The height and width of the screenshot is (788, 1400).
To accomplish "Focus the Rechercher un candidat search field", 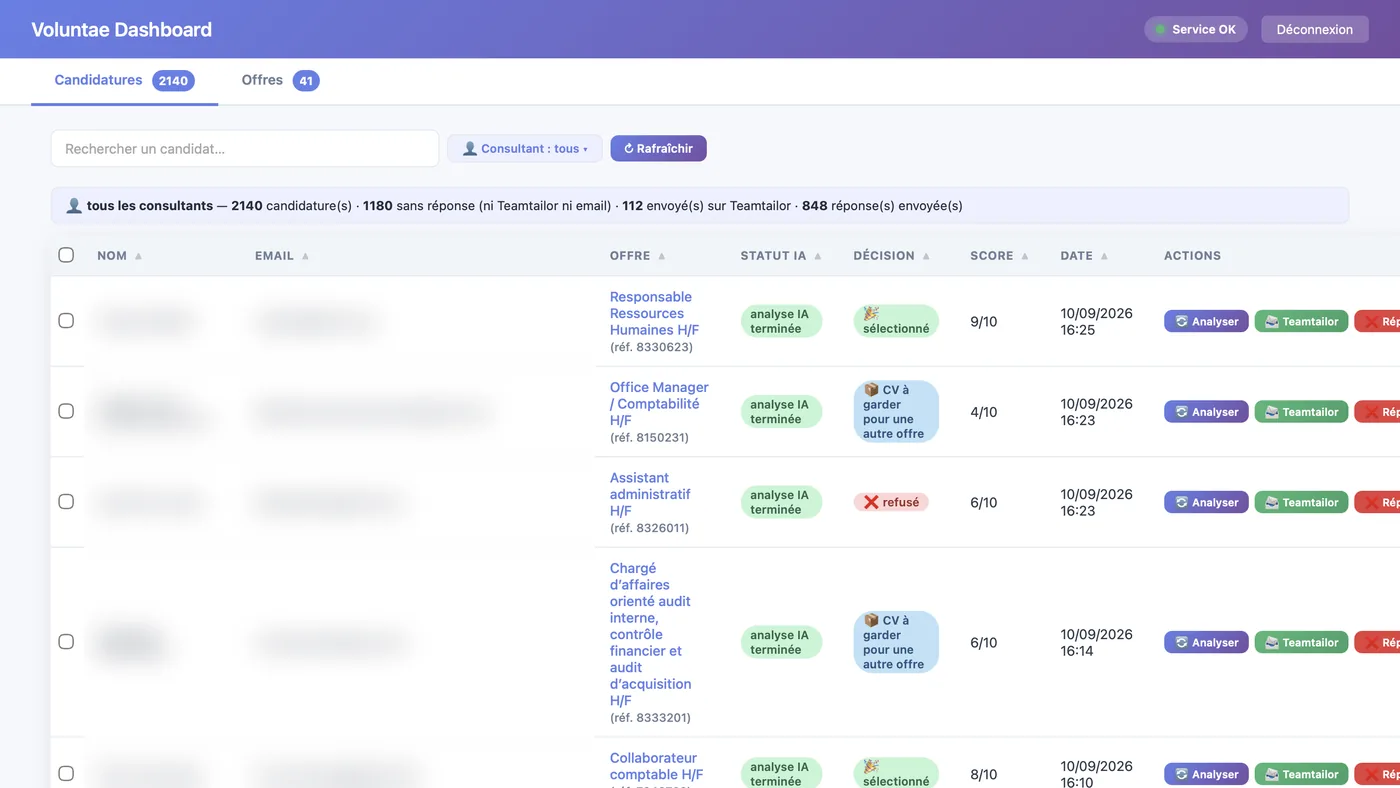I will coord(245,149).
